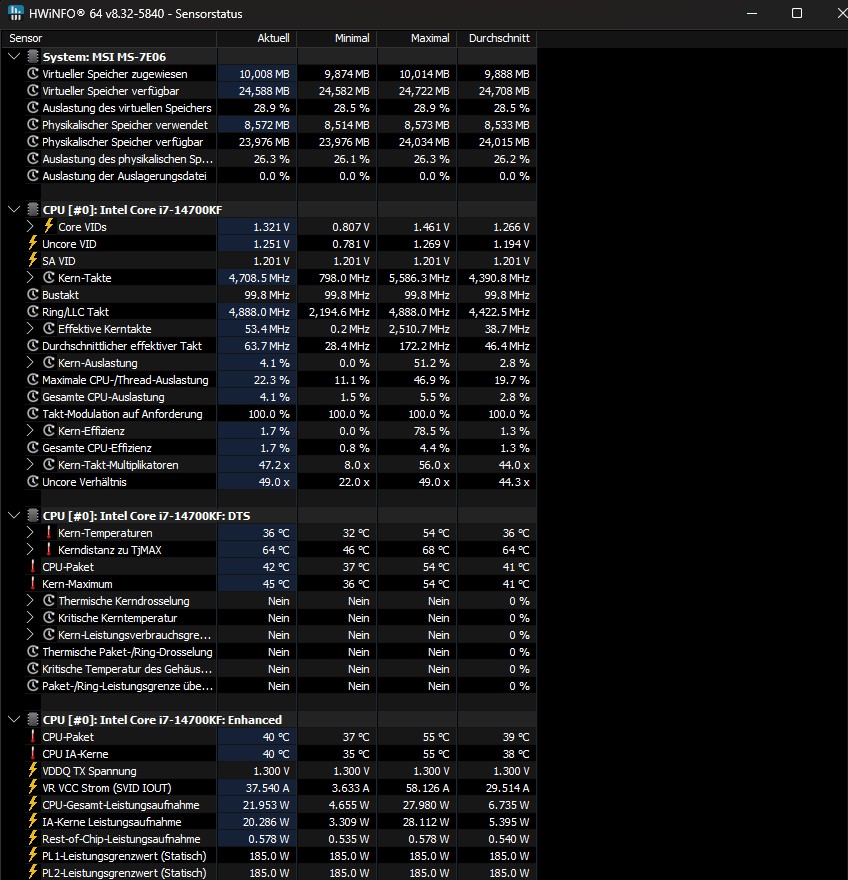
Task: Click the chip icon beside System: MSI MS-7E06
Action: 33,57
